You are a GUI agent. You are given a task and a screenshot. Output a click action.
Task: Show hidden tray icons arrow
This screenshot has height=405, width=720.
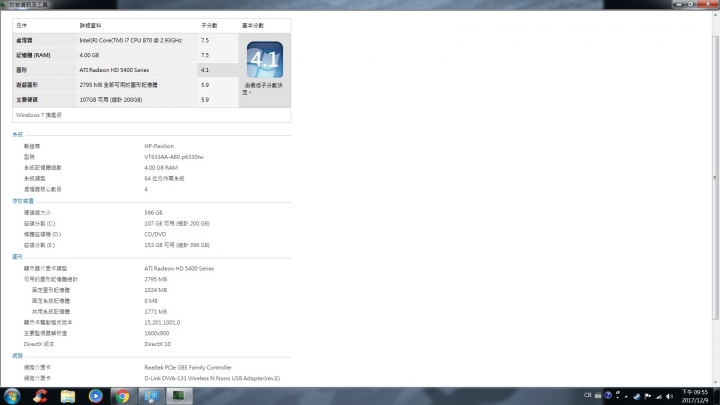click(626, 396)
